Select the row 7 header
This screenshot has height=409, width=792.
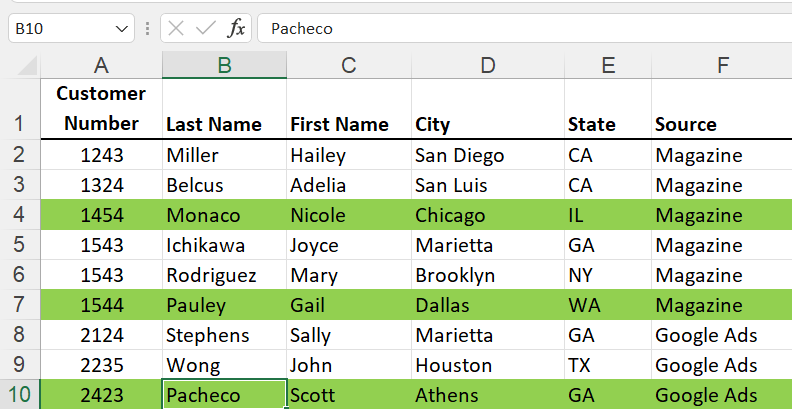pyautogui.click(x=20, y=304)
